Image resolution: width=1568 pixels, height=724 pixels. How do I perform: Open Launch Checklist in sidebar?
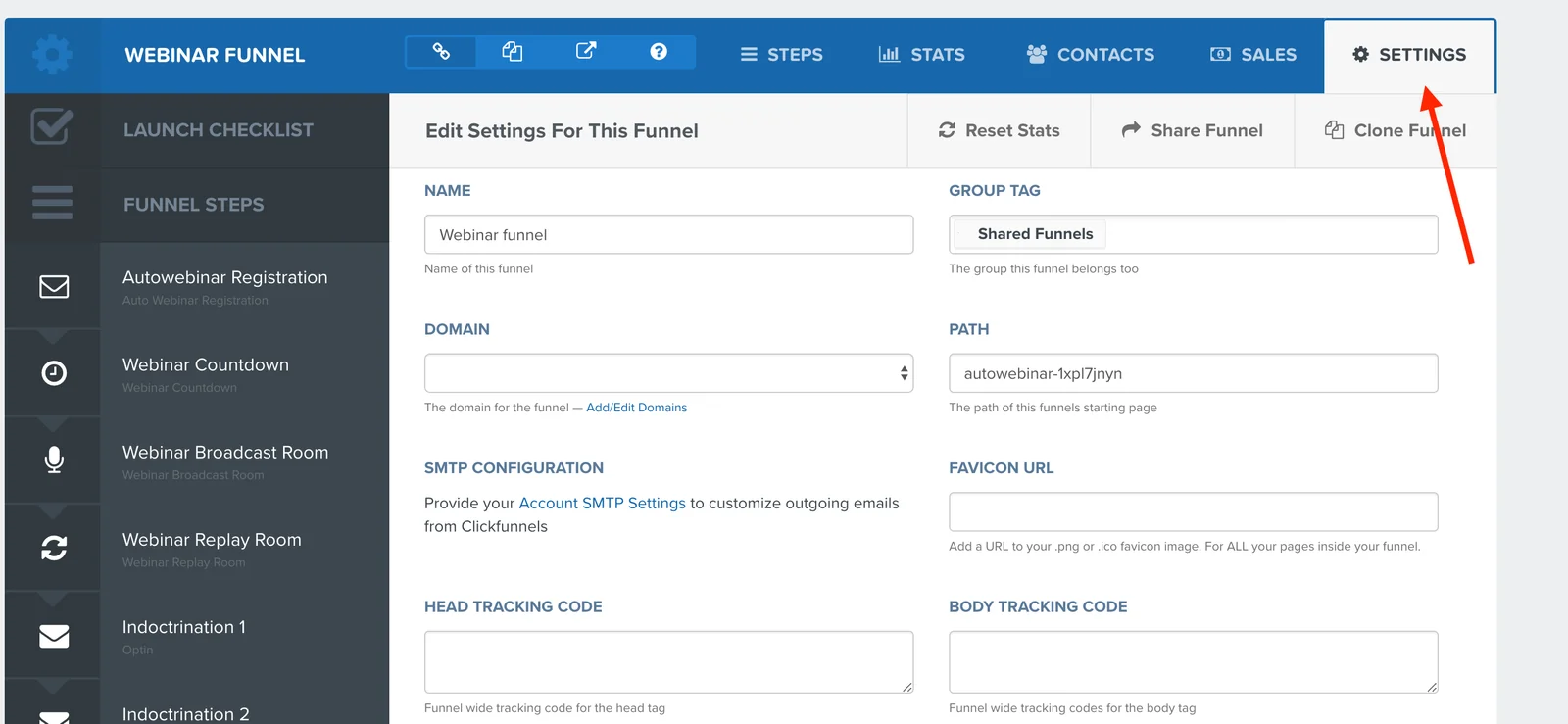pos(218,130)
